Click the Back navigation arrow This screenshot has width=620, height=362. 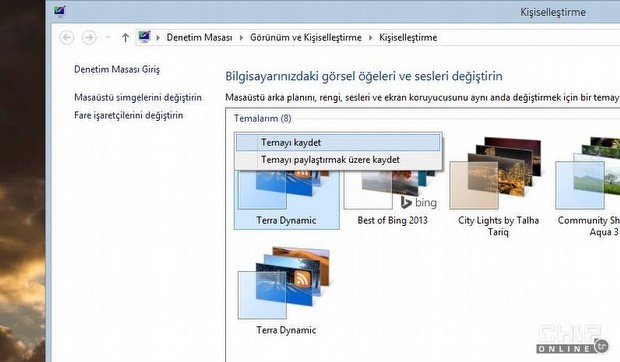(x=67, y=38)
